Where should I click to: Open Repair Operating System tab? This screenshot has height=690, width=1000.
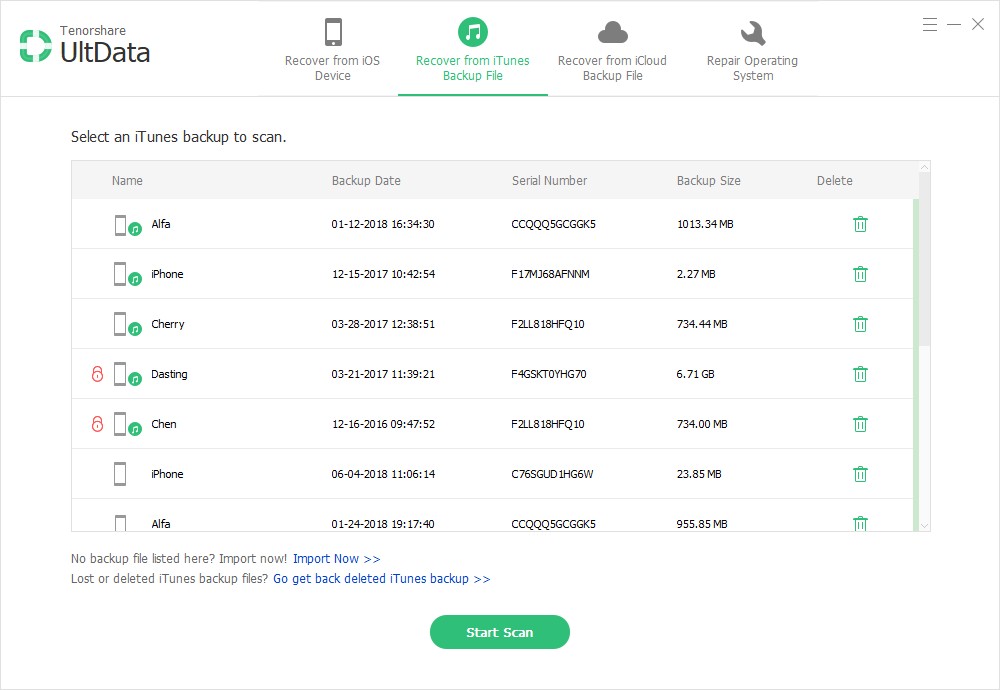(x=753, y=50)
